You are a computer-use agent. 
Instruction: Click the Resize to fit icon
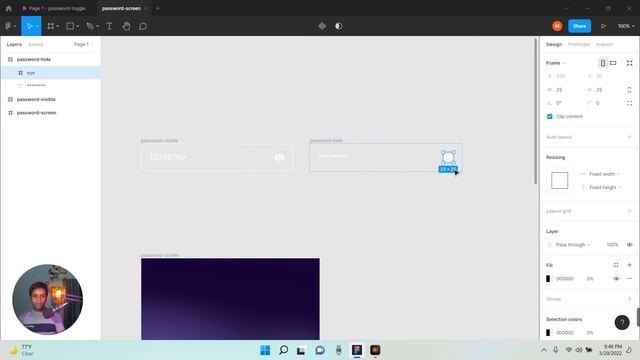[629, 63]
